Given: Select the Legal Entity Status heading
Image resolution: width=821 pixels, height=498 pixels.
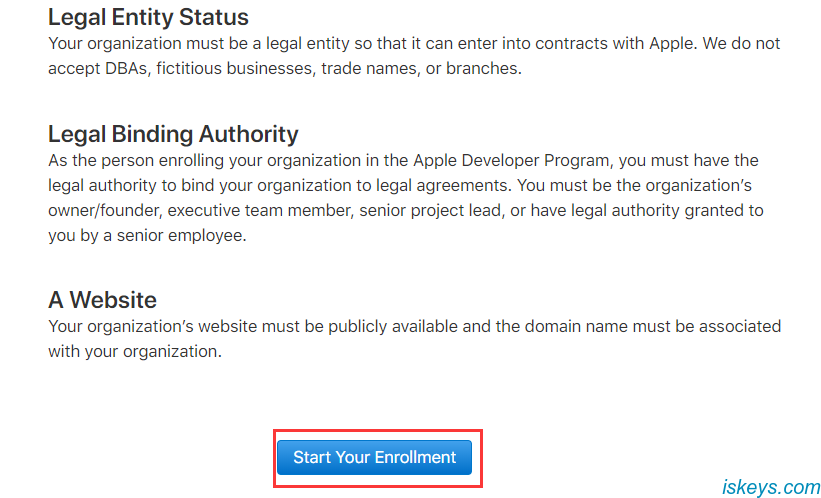Looking at the screenshot, I should (x=148, y=17).
